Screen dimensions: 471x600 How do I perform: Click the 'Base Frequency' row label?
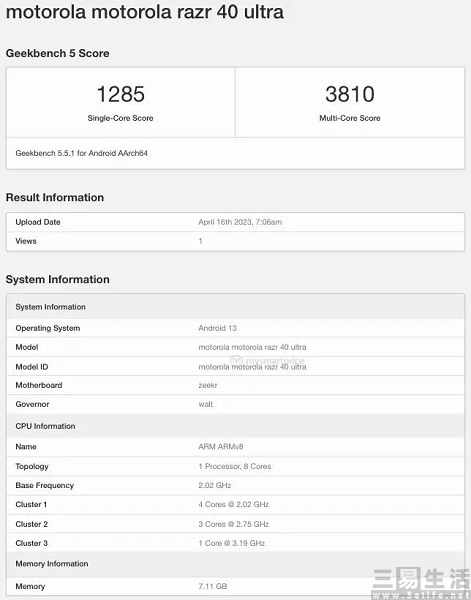(x=44, y=486)
